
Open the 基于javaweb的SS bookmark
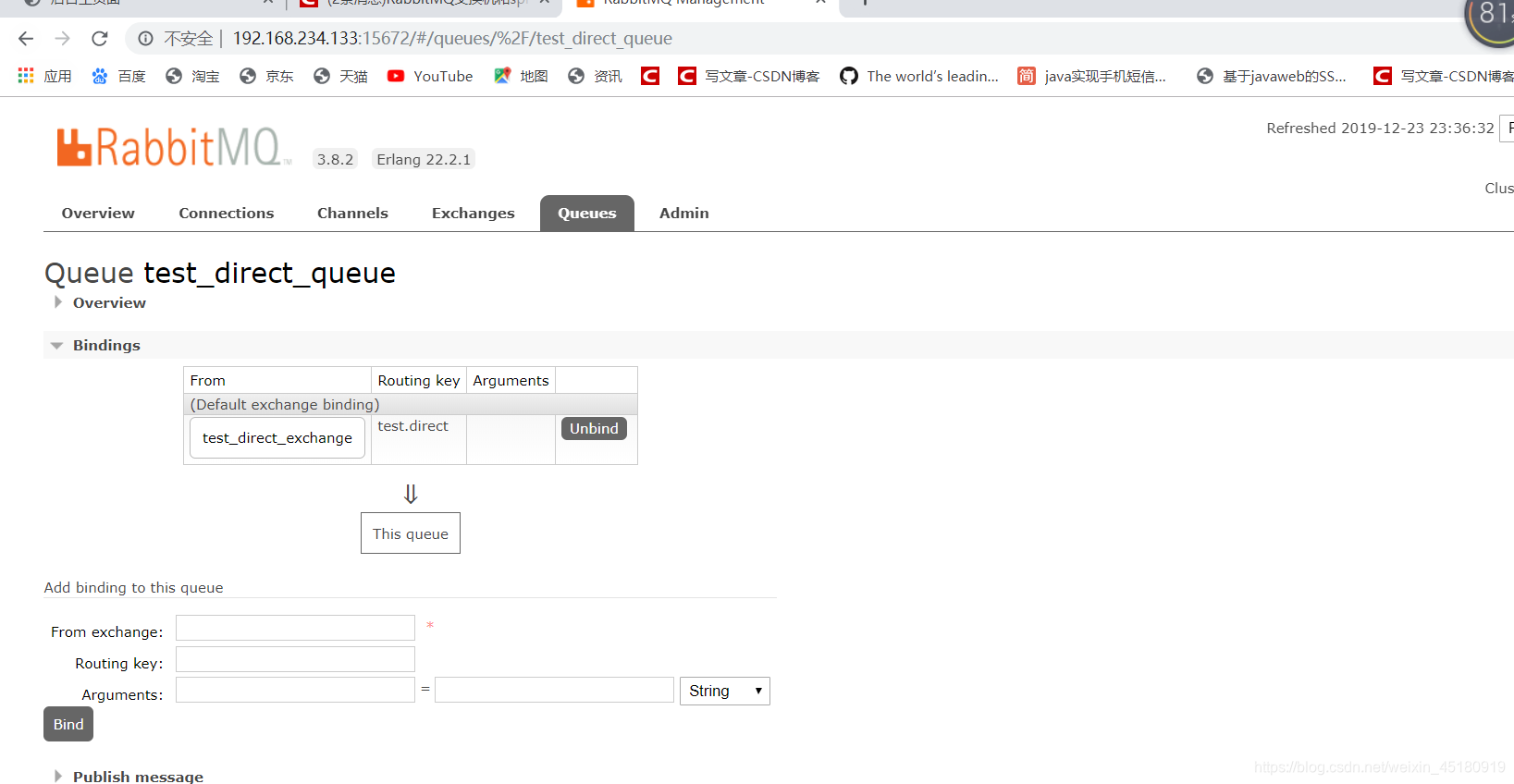point(1271,76)
